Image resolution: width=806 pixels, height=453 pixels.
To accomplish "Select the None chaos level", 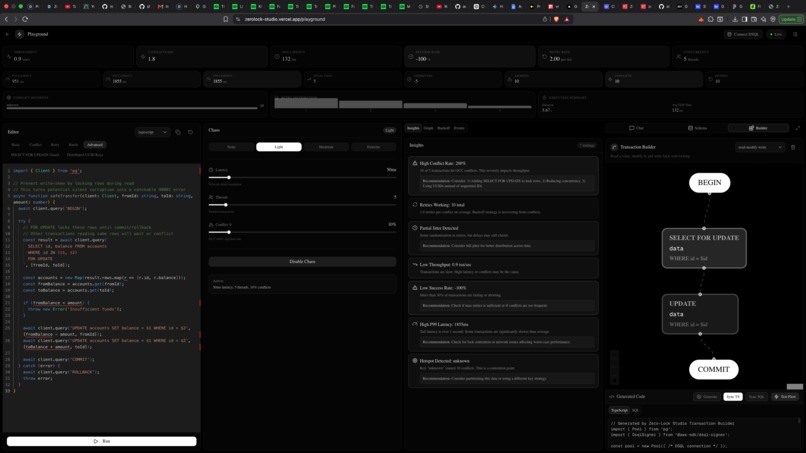I will (232, 147).
